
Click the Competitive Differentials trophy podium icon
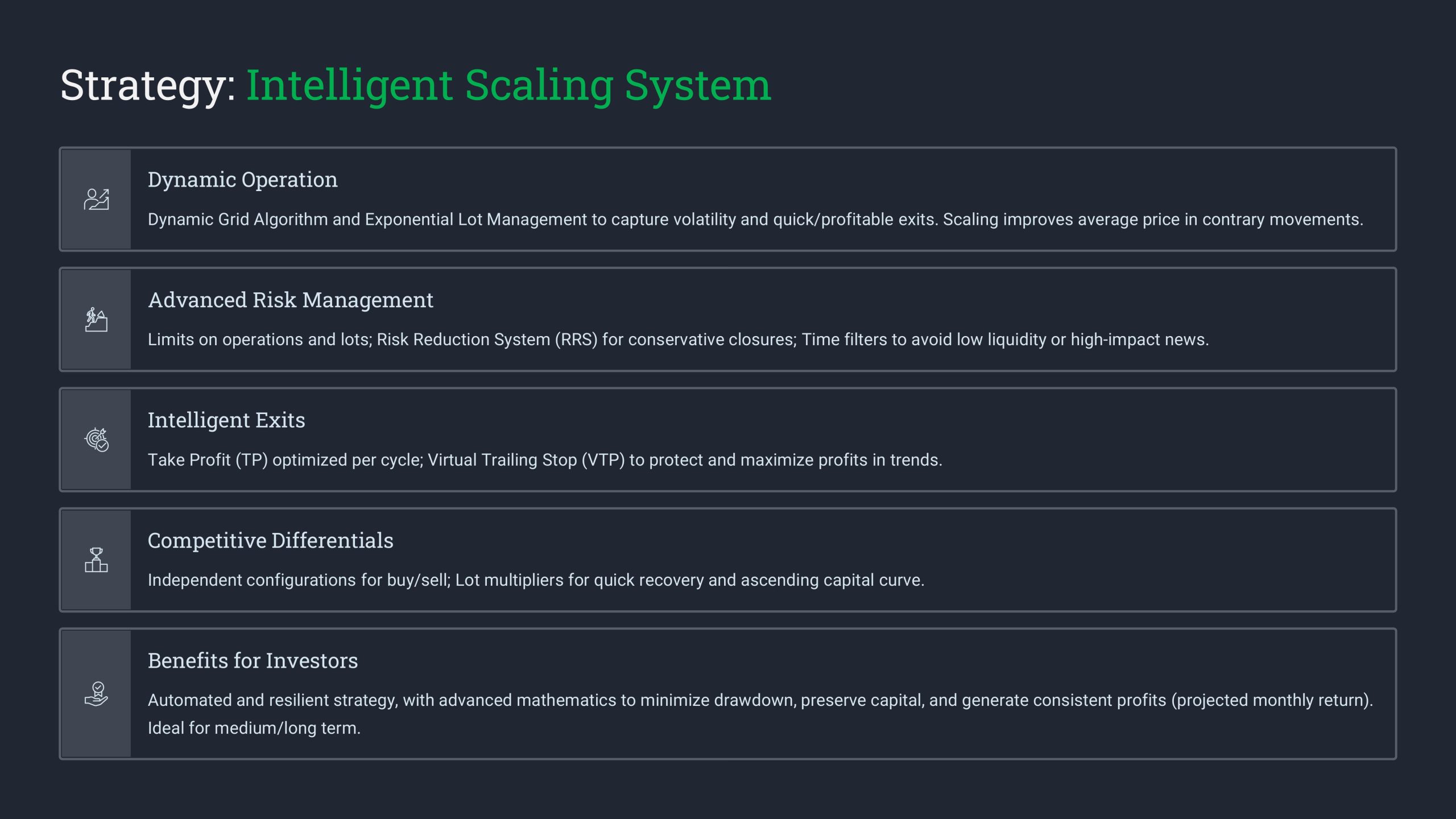(96, 560)
